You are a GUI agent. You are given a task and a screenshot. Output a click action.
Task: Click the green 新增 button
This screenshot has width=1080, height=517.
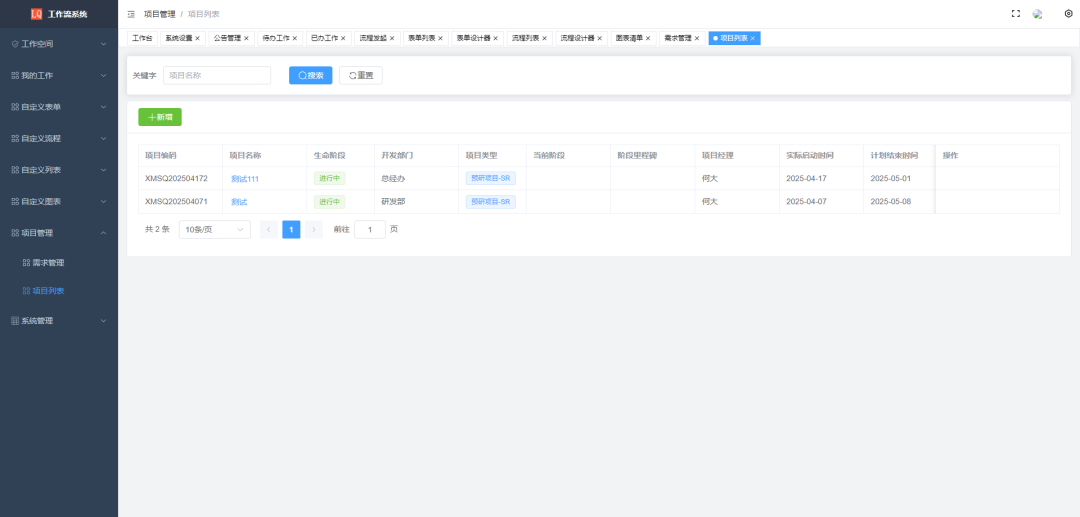[x=160, y=118]
